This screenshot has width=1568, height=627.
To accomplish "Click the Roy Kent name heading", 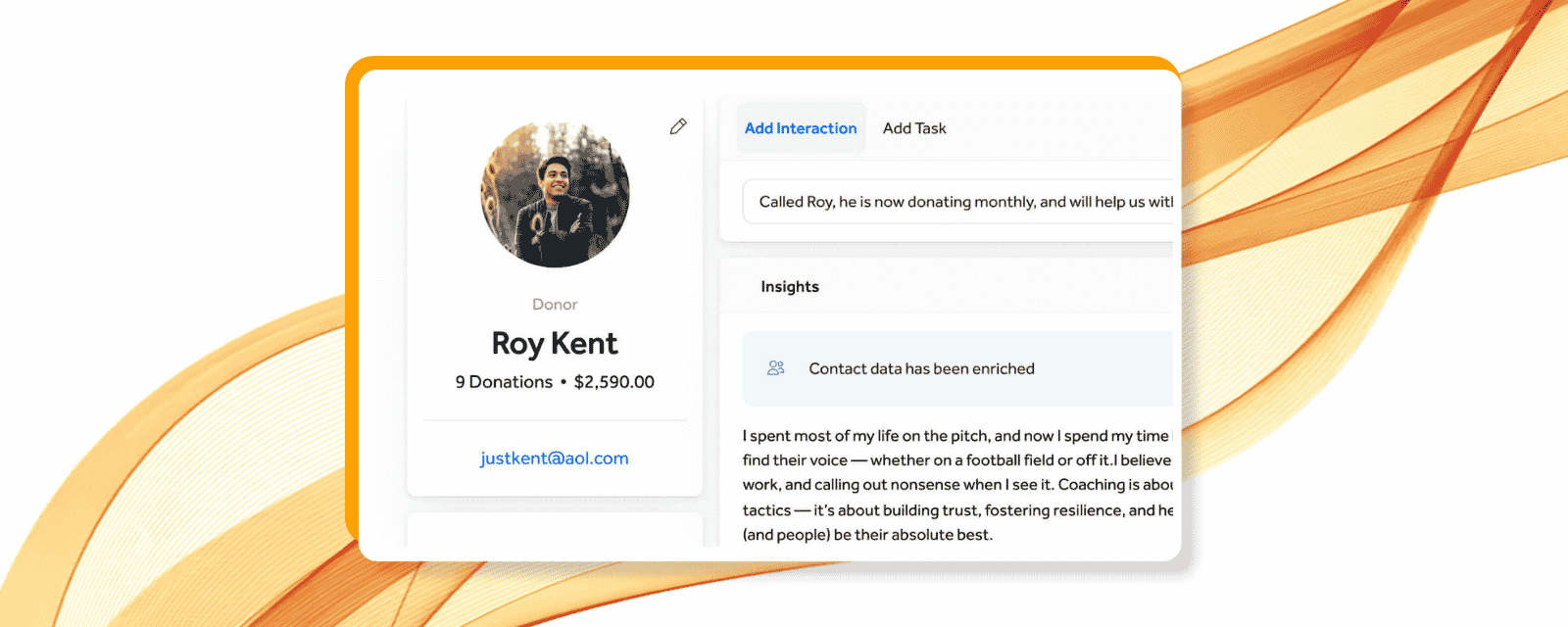I will point(555,344).
